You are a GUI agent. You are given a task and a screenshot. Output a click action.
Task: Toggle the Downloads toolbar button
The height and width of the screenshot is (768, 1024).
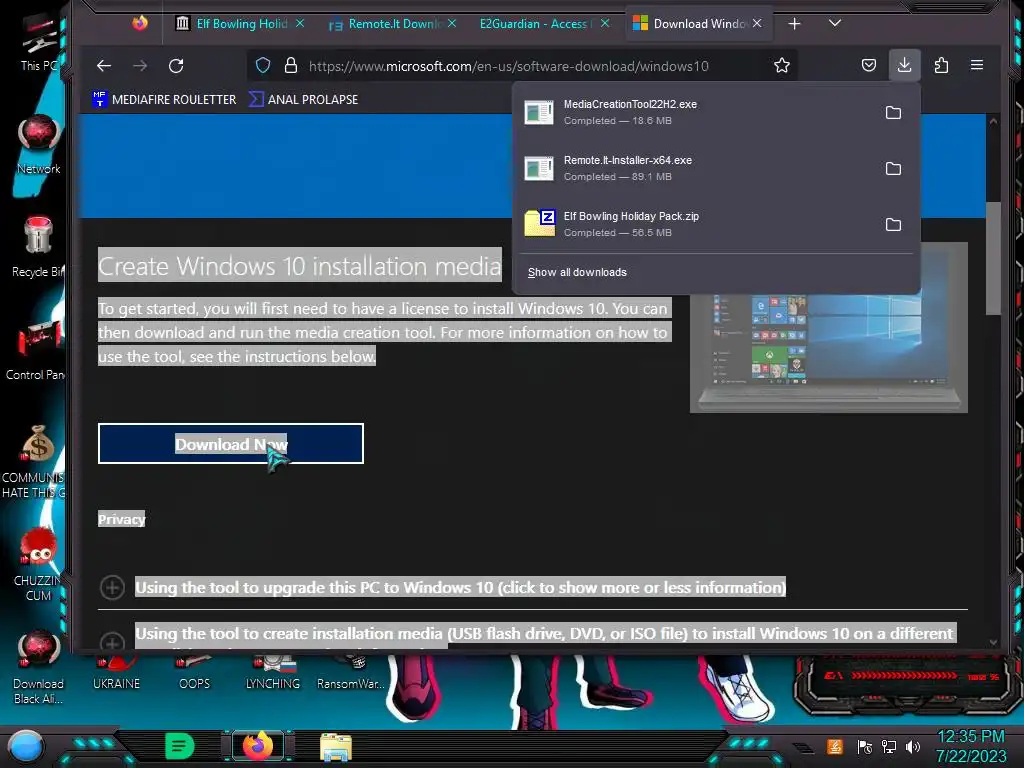[x=904, y=65]
